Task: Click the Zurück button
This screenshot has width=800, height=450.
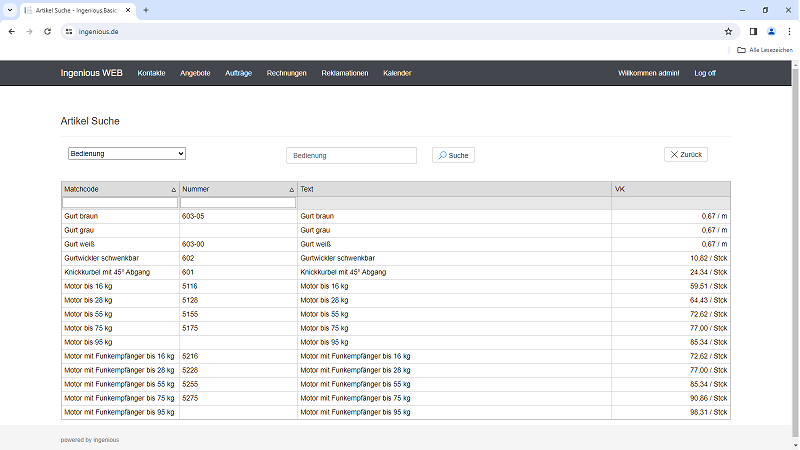Action: click(x=686, y=155)
